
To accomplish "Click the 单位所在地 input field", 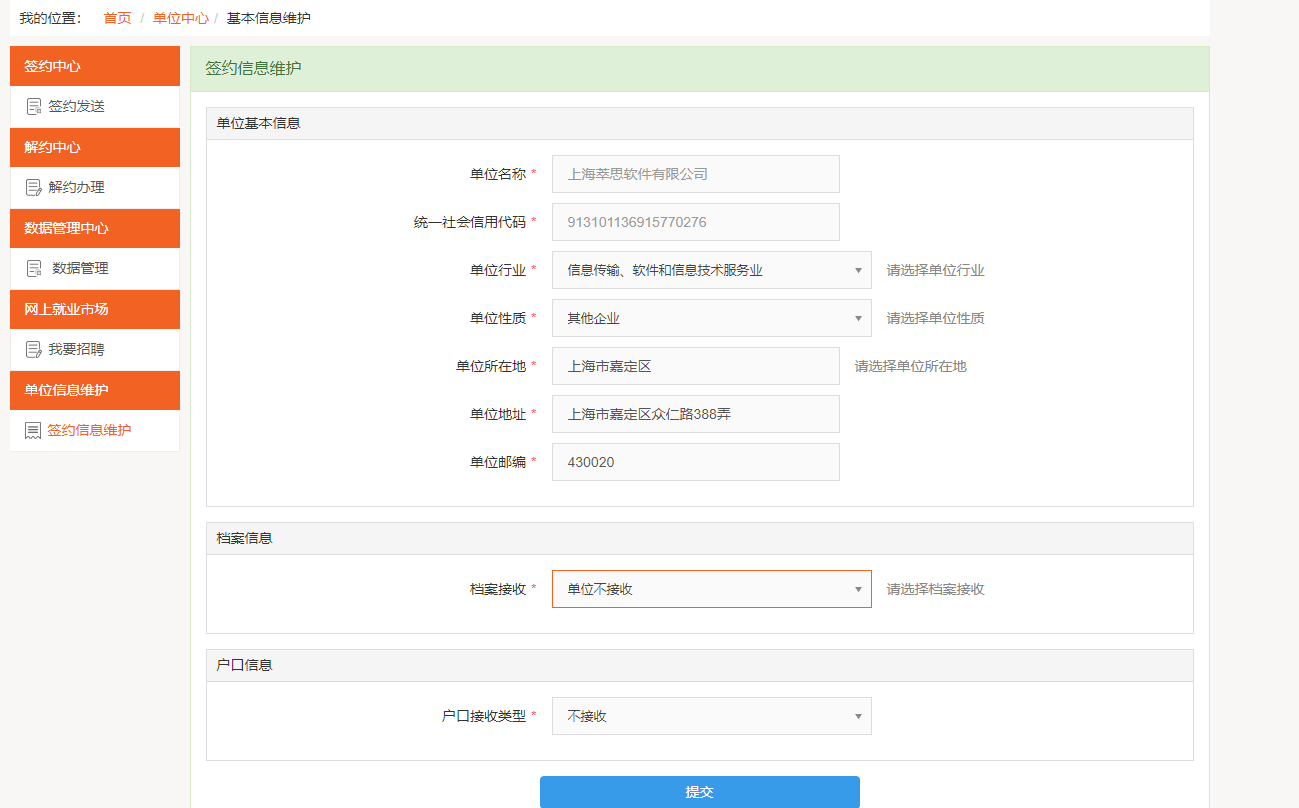I will click(x=695, y=366).
